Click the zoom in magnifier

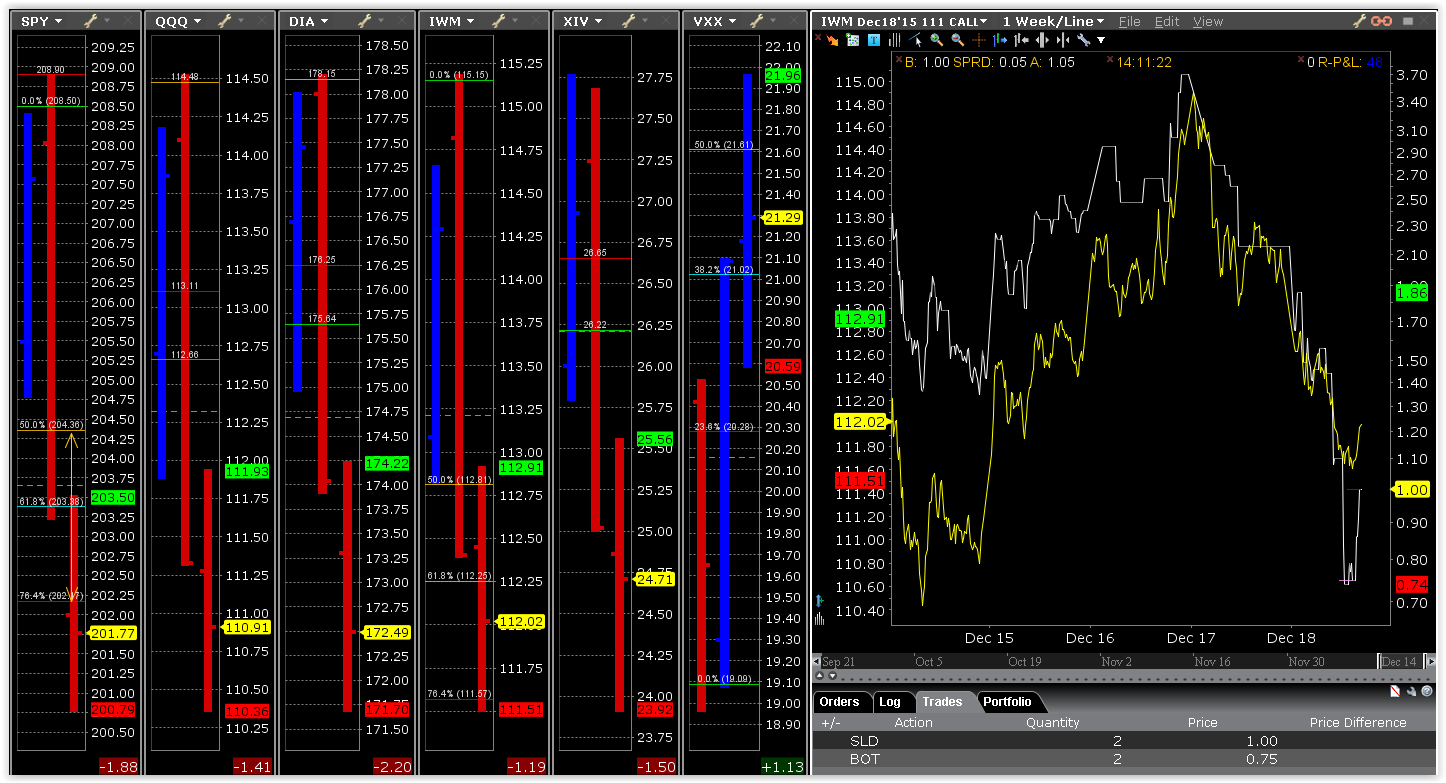pyautogui.click(x=937, y=40)
